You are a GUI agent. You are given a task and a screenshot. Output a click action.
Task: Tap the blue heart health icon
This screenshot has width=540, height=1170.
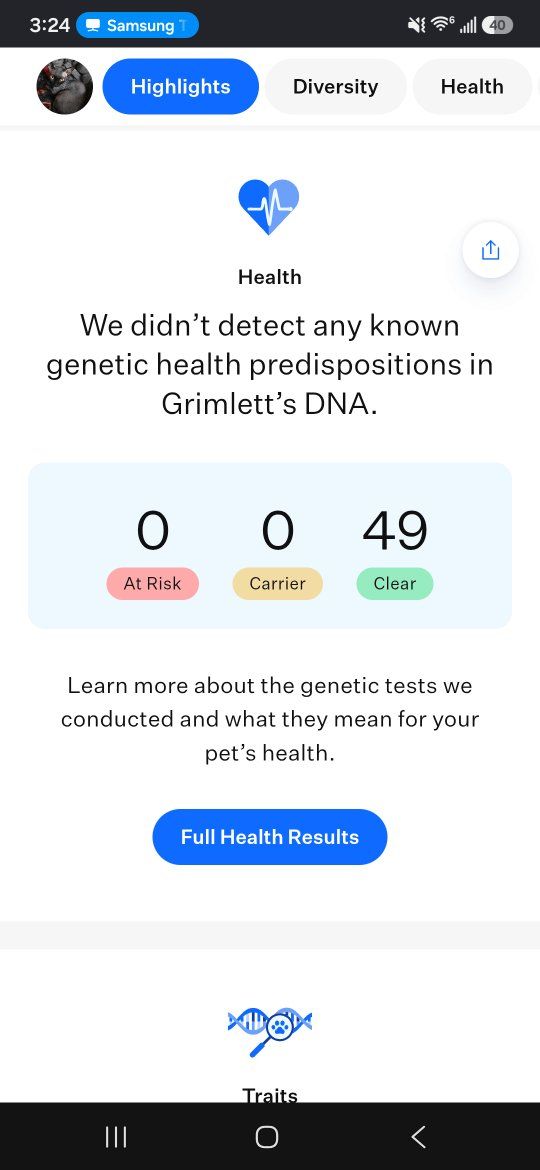(269, 207)
